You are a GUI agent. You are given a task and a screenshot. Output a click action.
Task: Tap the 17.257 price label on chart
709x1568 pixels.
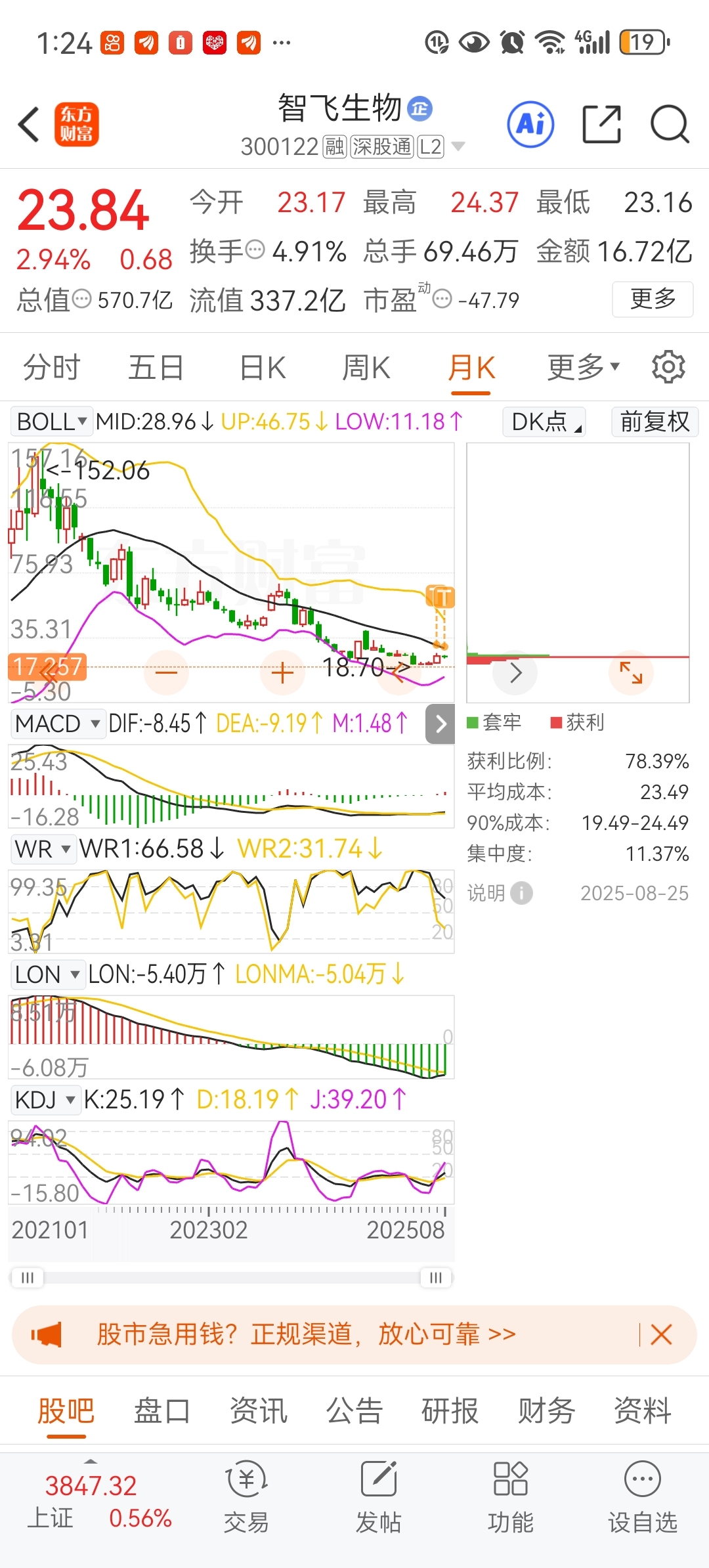pos(47,666)
